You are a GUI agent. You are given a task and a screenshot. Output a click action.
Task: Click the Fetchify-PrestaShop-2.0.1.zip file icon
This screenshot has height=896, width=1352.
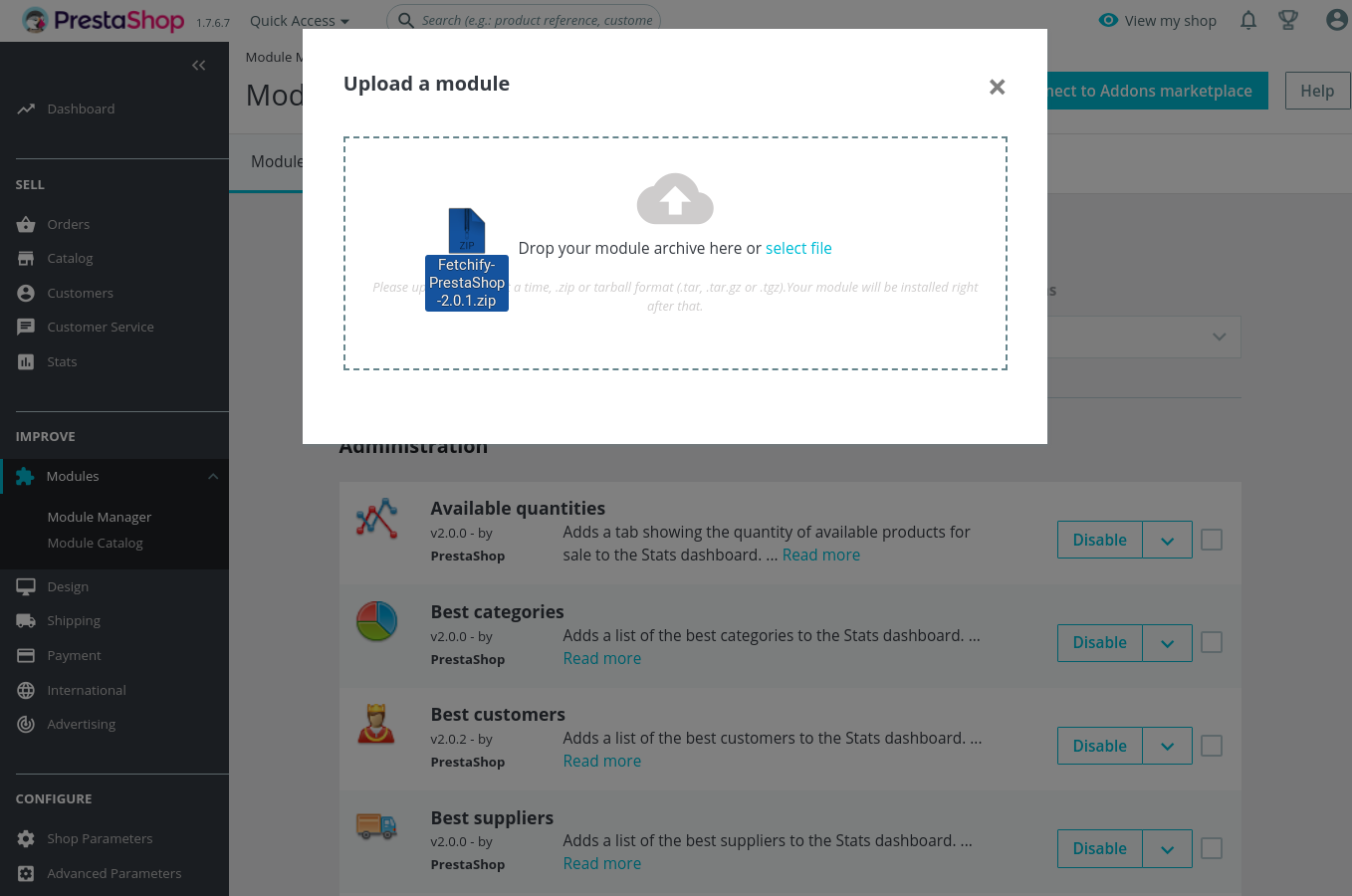pos(467,230)
